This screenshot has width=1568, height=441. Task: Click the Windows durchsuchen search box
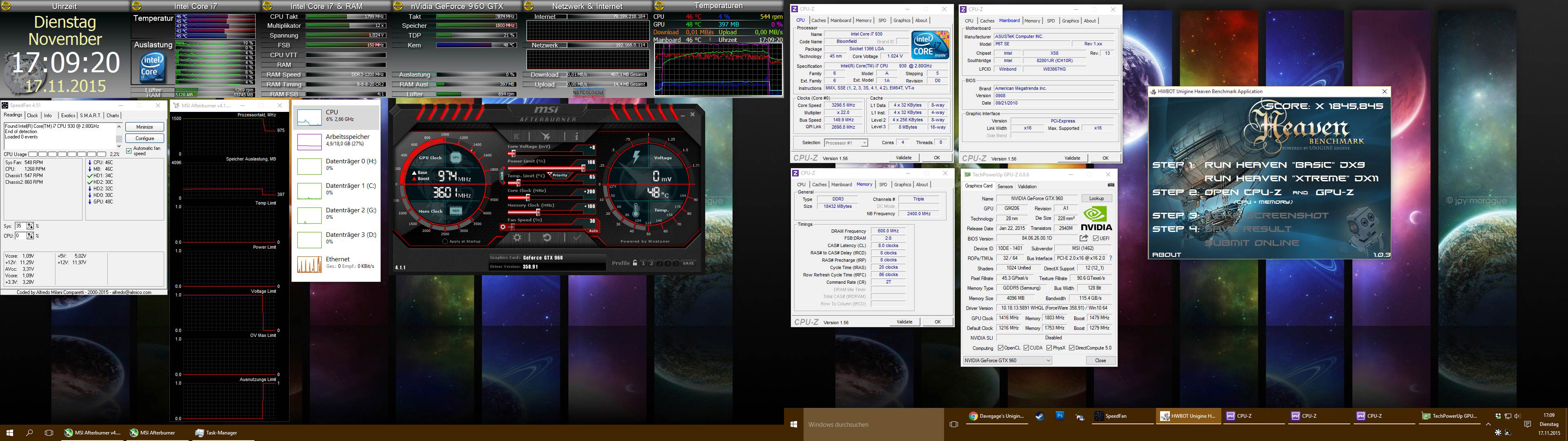tap(874, 425)
